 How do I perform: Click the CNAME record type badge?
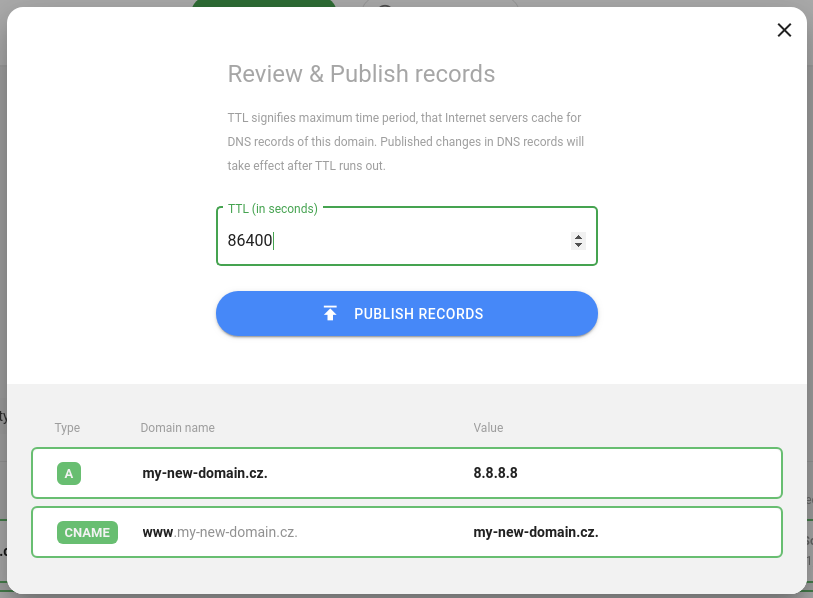point(87,533)
